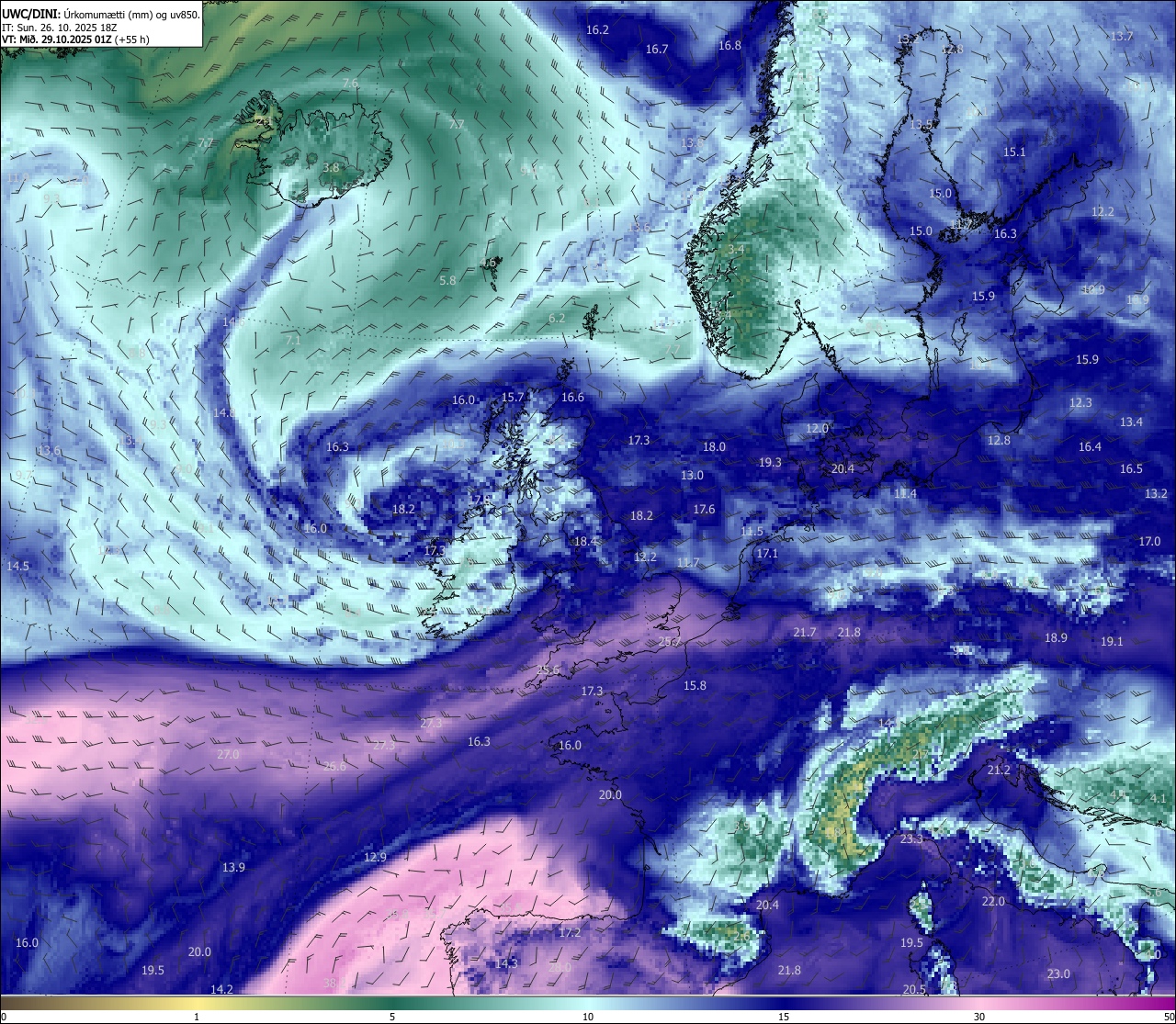Click the colorbar tick labeled 30
This screenshot has width=1176, height=1024.
click(x=979, y=1017)
